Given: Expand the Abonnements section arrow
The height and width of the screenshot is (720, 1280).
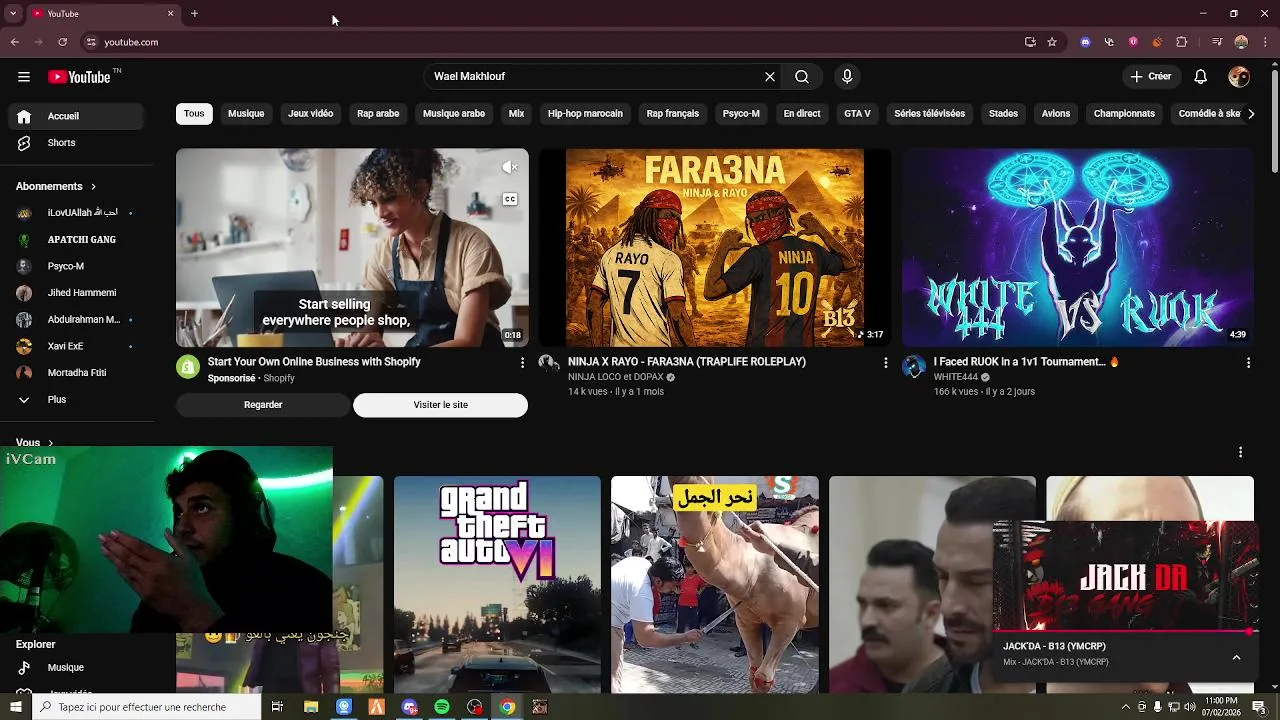Looking at the screenshot, I should pos(93,187).
